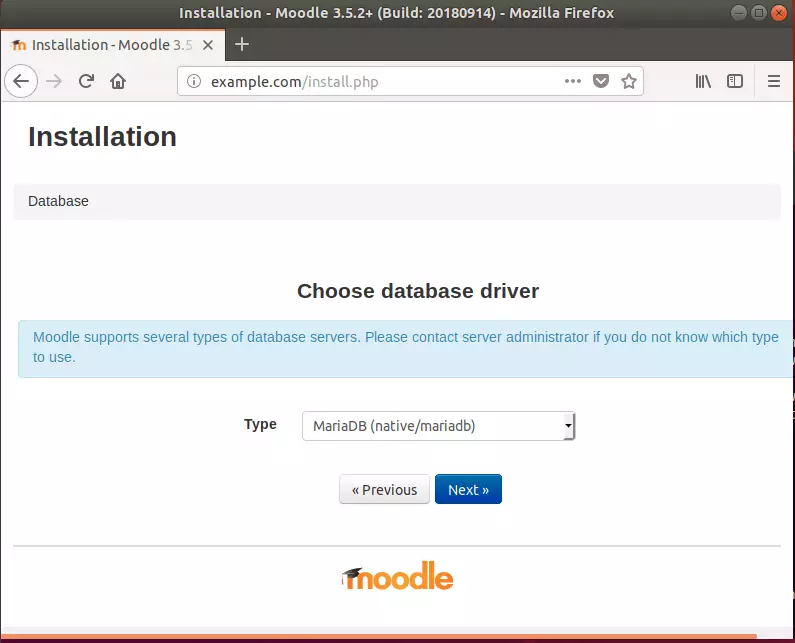Close the Installation - Moodle tab
This screenshot has height=643, width=795.
coord(208,45)
